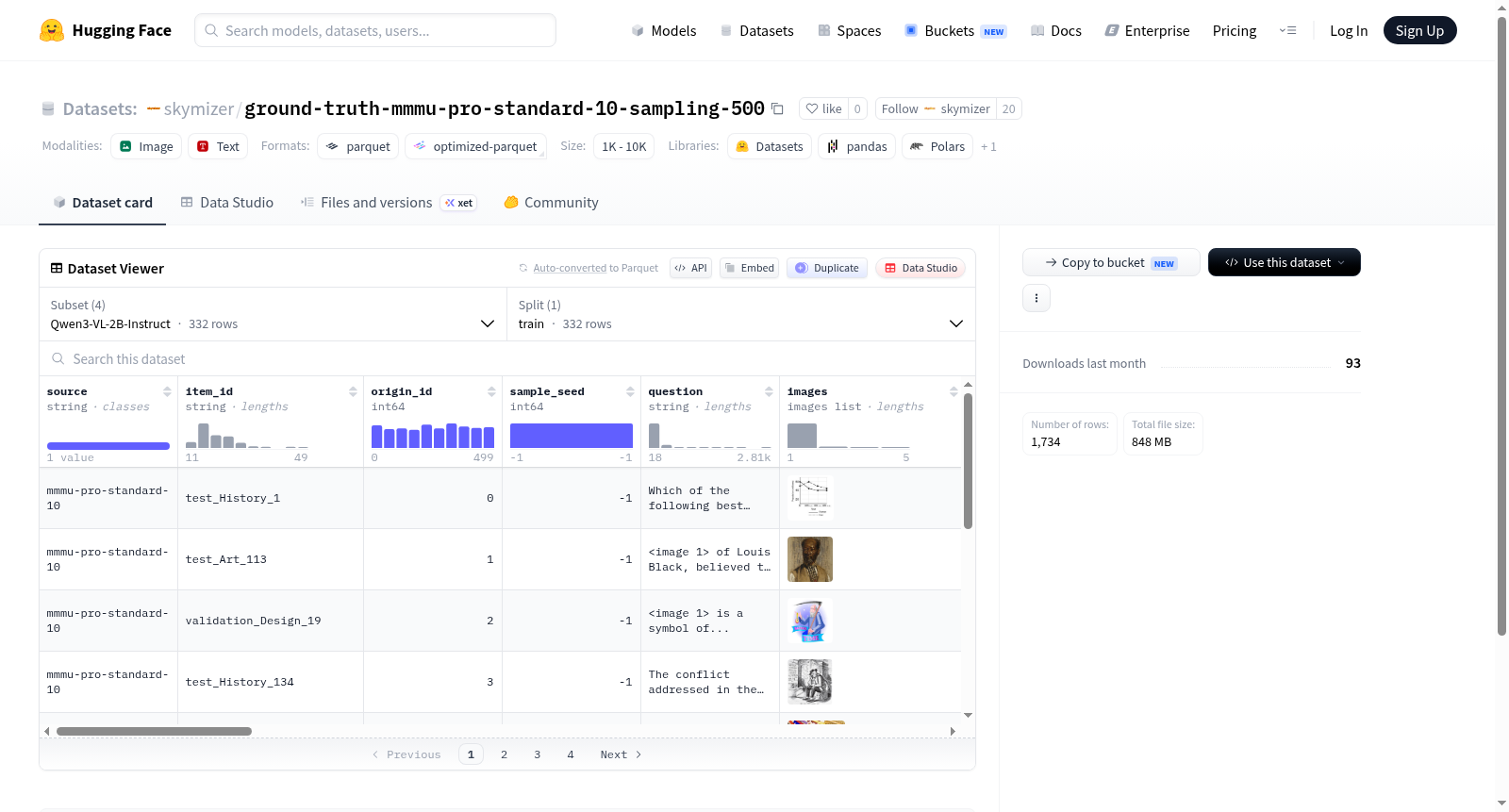Open the Files and versions tab
Image resolution: width=1509 pixels, height=812 pixels.
tap(388, 202)
